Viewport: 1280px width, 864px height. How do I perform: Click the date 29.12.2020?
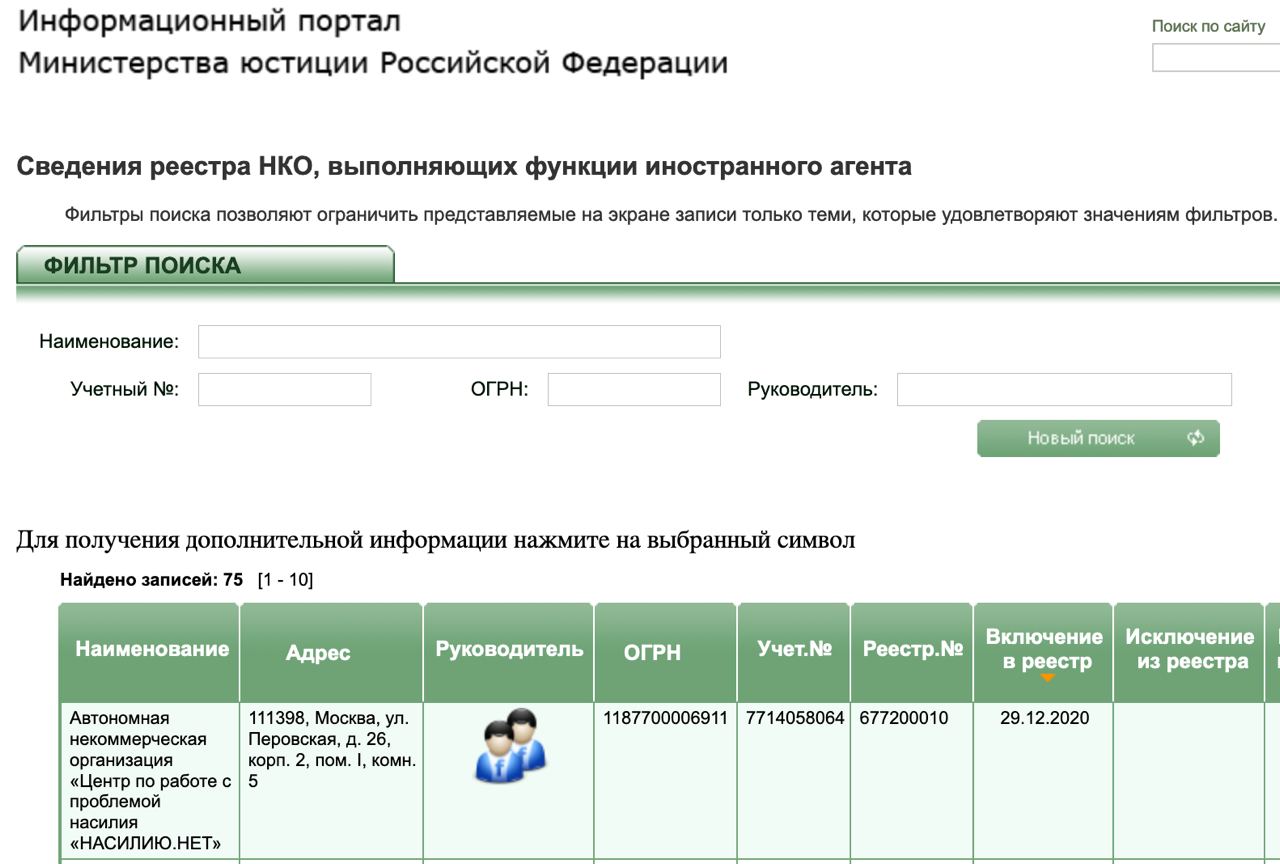pyautogui.click(x=1044, y=718)
